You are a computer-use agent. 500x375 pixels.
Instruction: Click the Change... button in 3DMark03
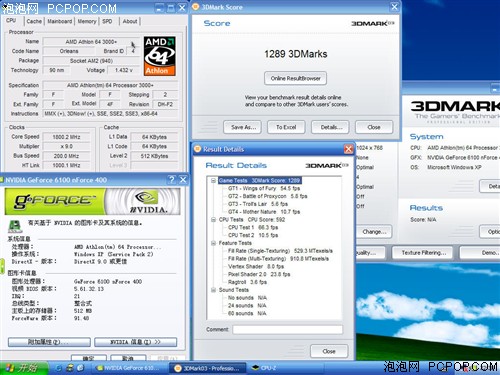coord(374,232)
